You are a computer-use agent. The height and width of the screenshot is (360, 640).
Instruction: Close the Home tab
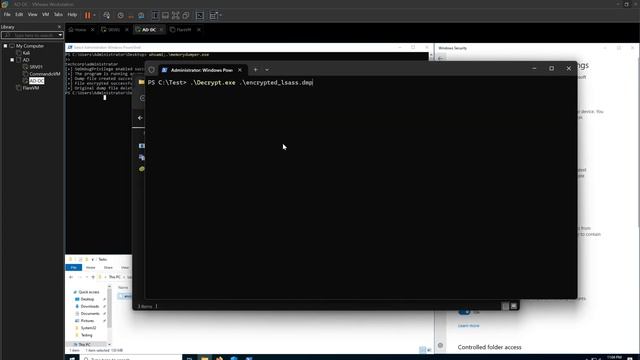pyautogui.click(x=92, y=30)
